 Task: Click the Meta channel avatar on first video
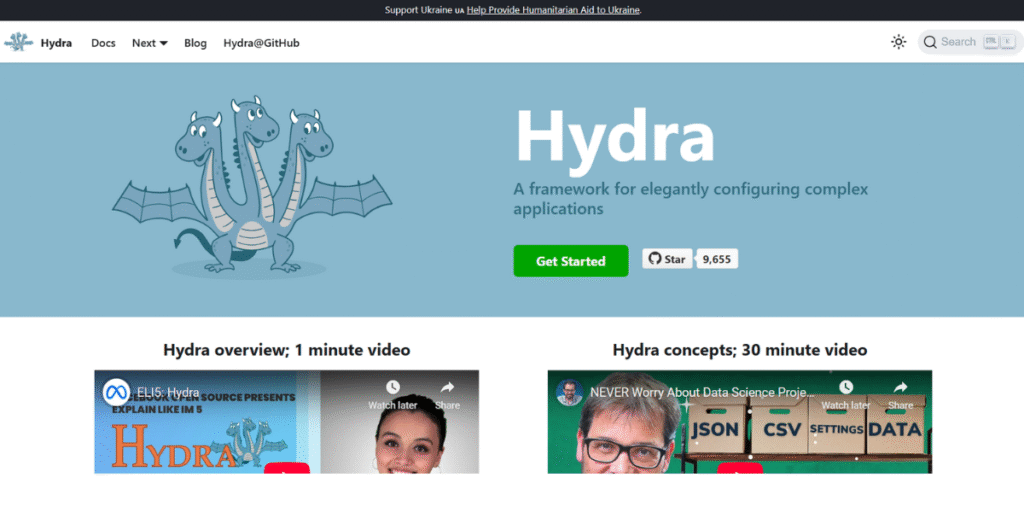click(117, 392)
